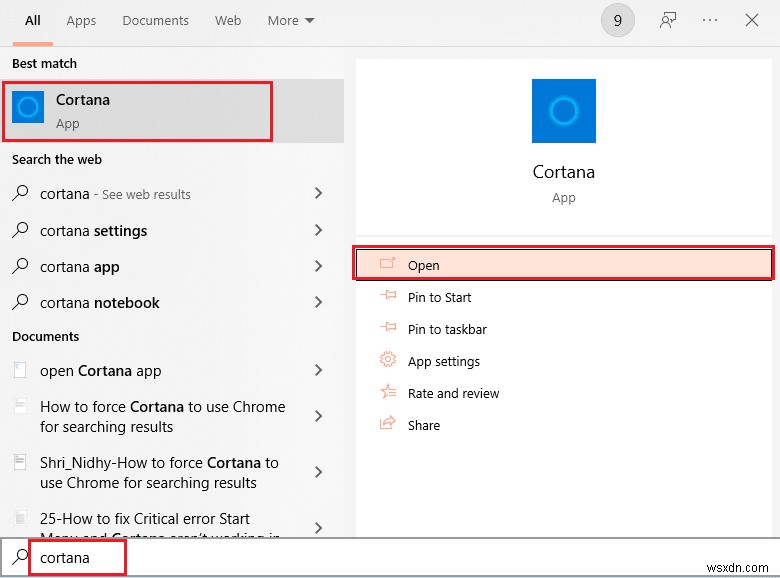The width and height of the screenshot is (780, 578).
Task: Open the feedback person icon at top
Action: (x=666, y=20)
